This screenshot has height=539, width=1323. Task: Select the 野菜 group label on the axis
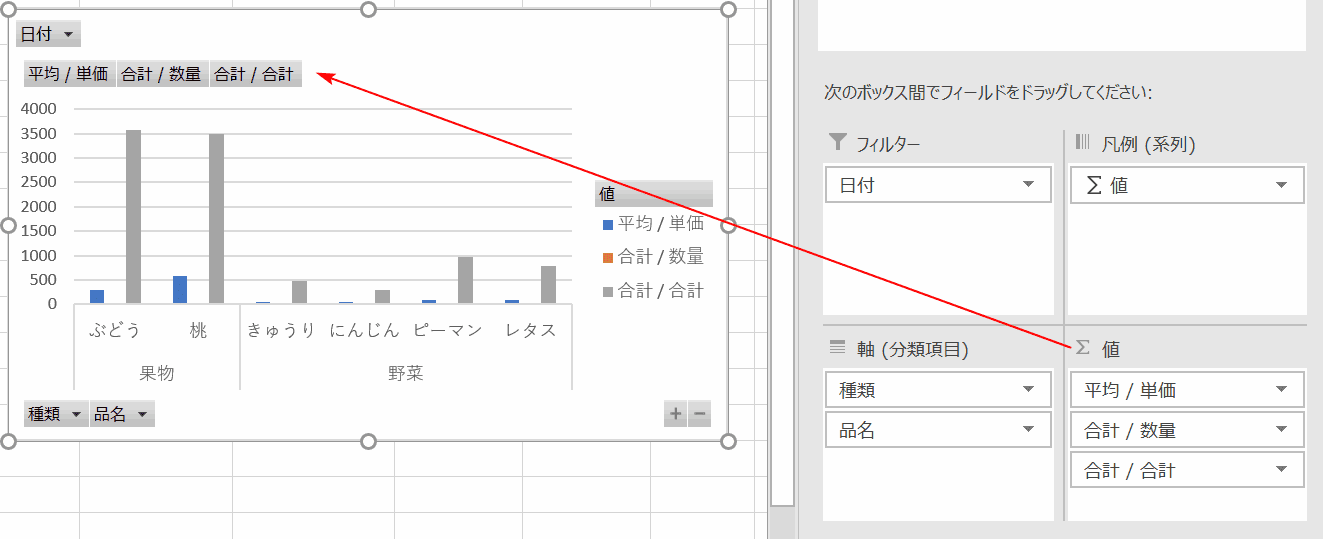406,373
